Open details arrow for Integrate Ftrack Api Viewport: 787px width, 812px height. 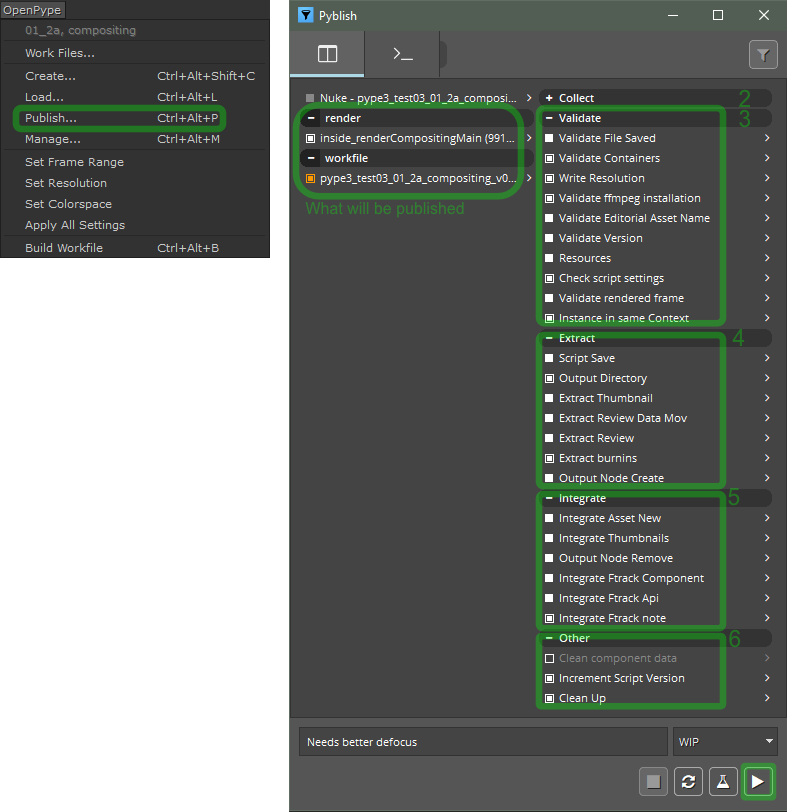(x=767, y=598)
